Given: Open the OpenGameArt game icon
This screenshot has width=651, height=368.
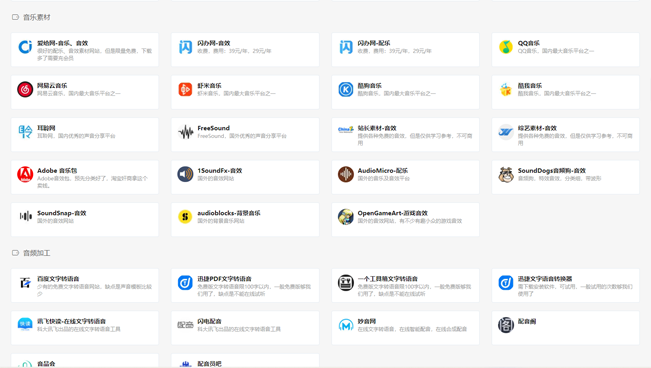Looking at the screenshot, I should (345, 216).
